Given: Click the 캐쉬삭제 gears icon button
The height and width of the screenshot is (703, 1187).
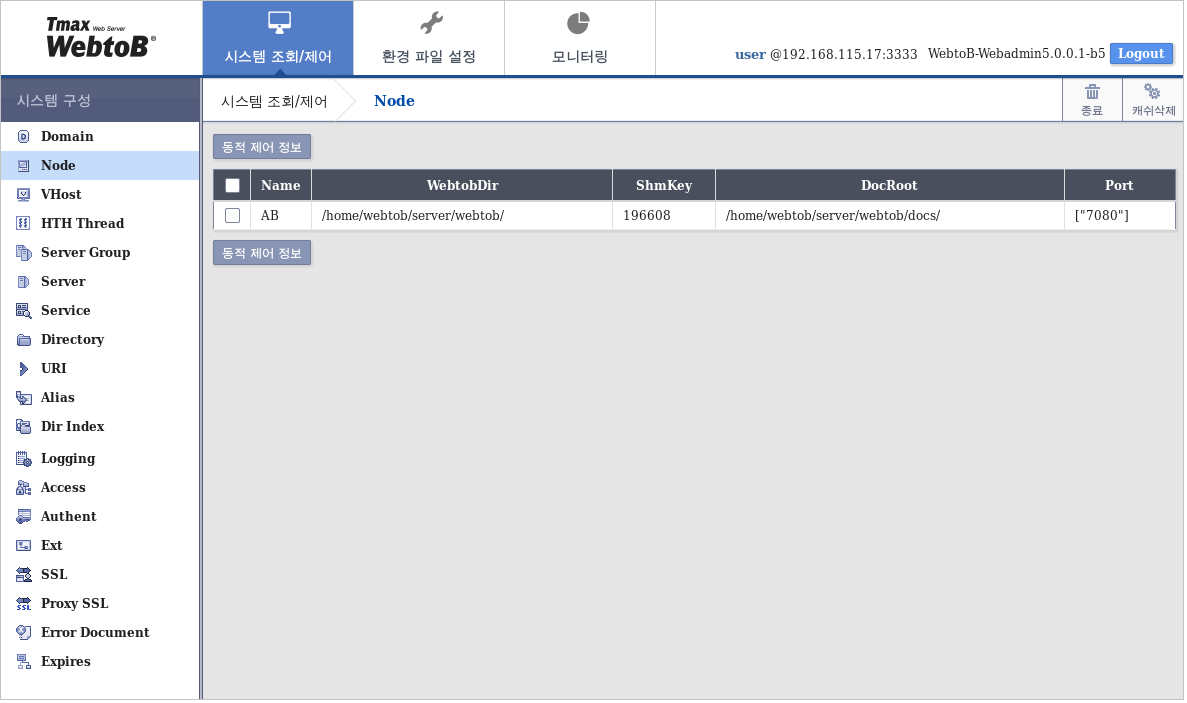Looking at the screenshot, I should click(x=1153, y=100).
